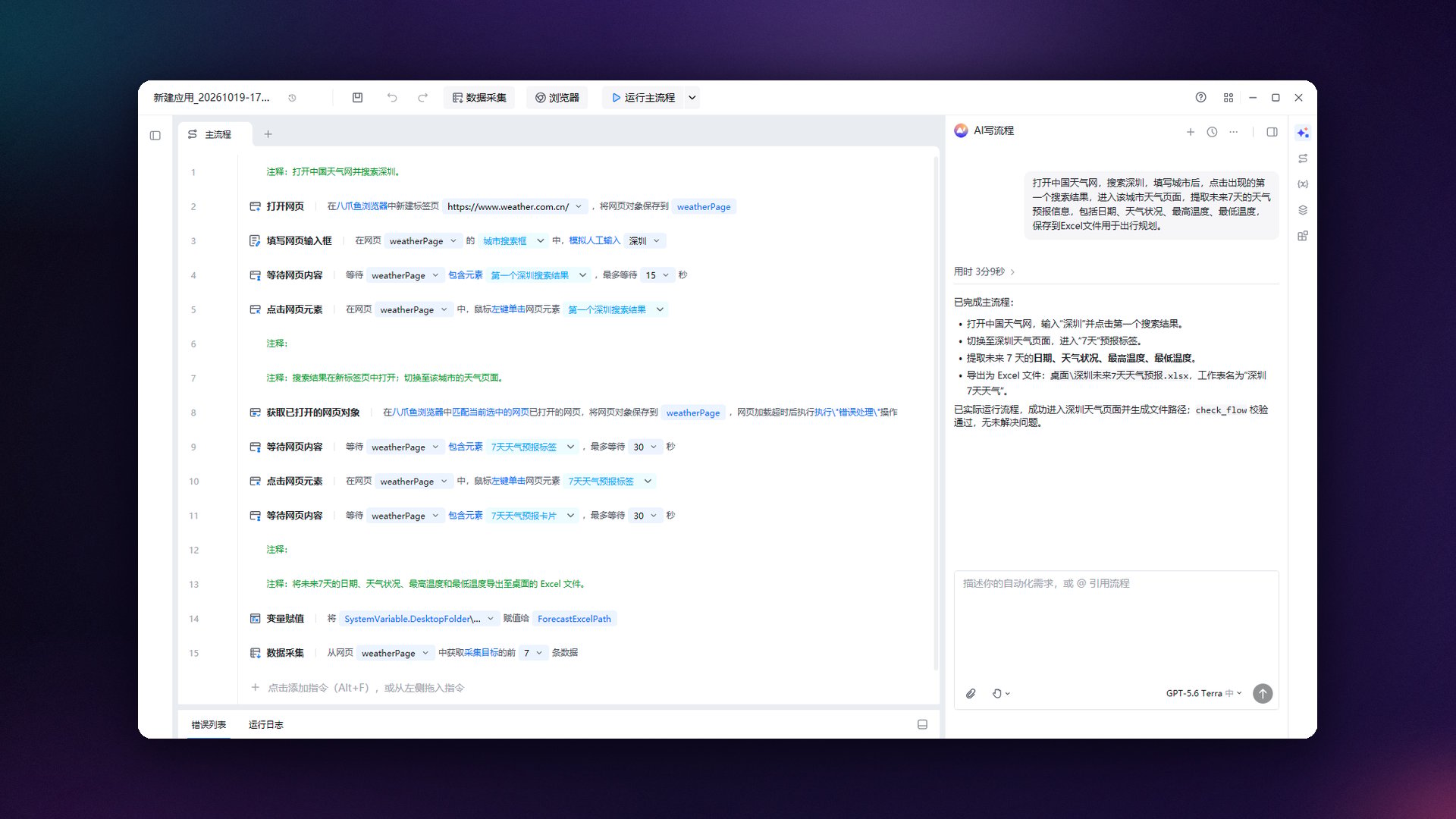Viewport: 1456px width, 819px height.
Task: Open the 第一个深圳搜索结果 dropdown on line 4
Action: click(x=582, y=275)
